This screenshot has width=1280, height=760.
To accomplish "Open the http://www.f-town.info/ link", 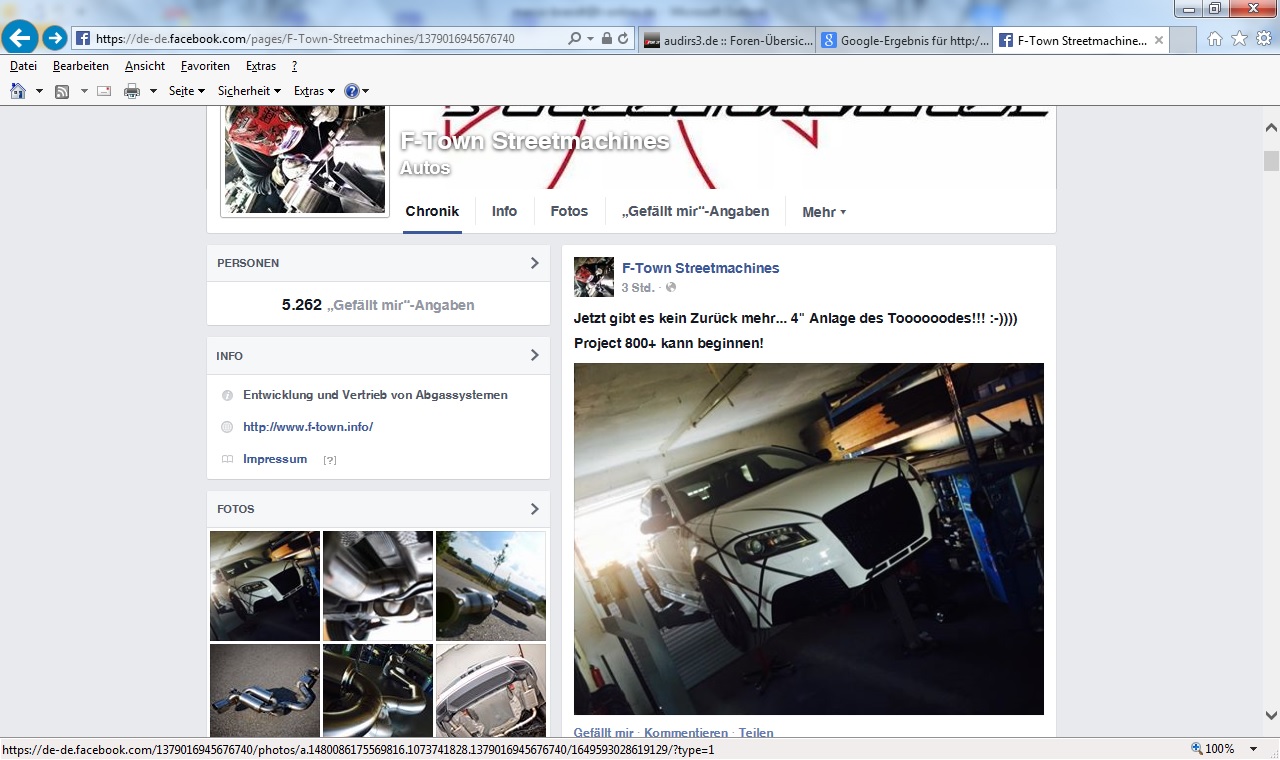I will 308,427.
